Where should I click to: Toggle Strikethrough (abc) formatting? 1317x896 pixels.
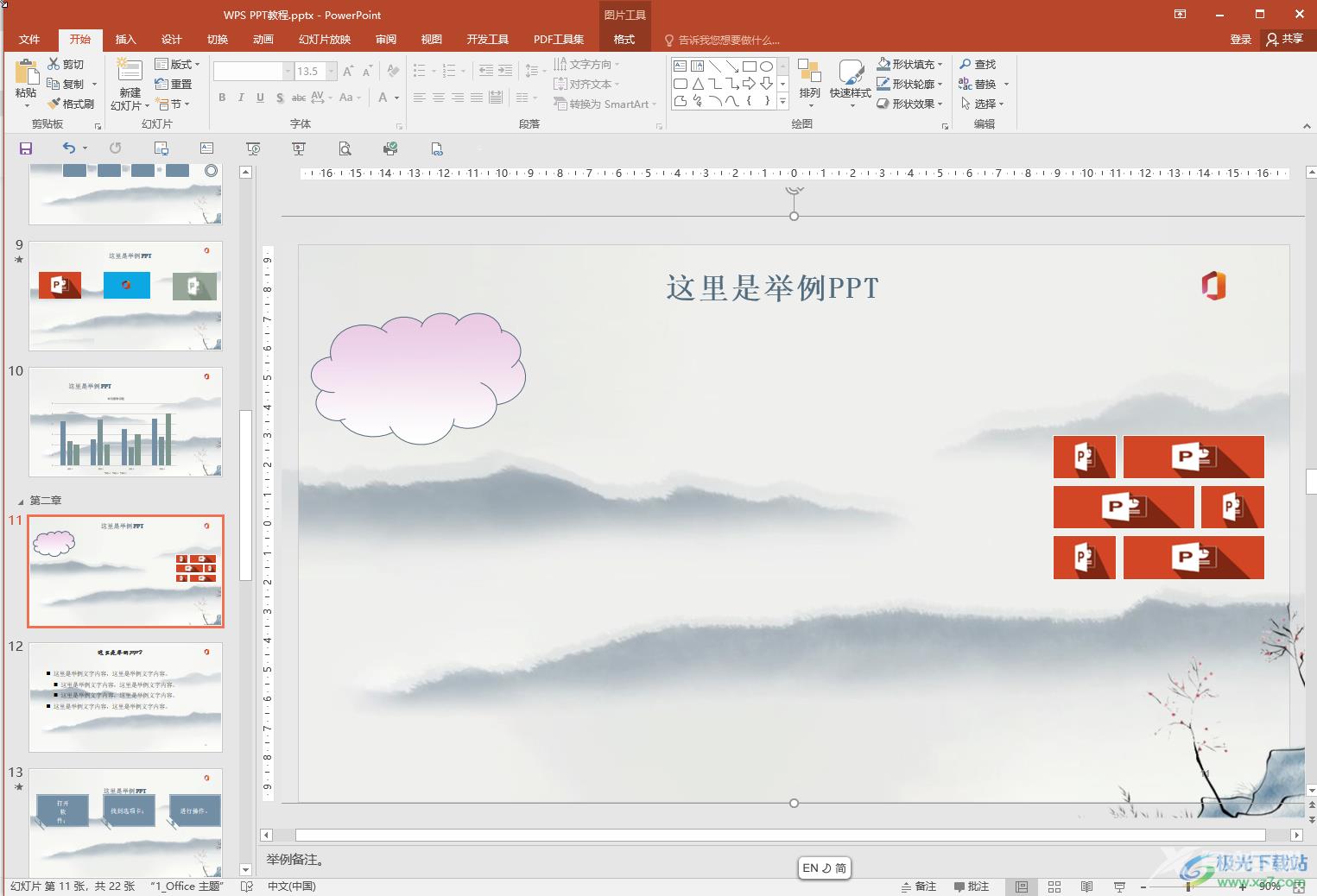(299, 98)
